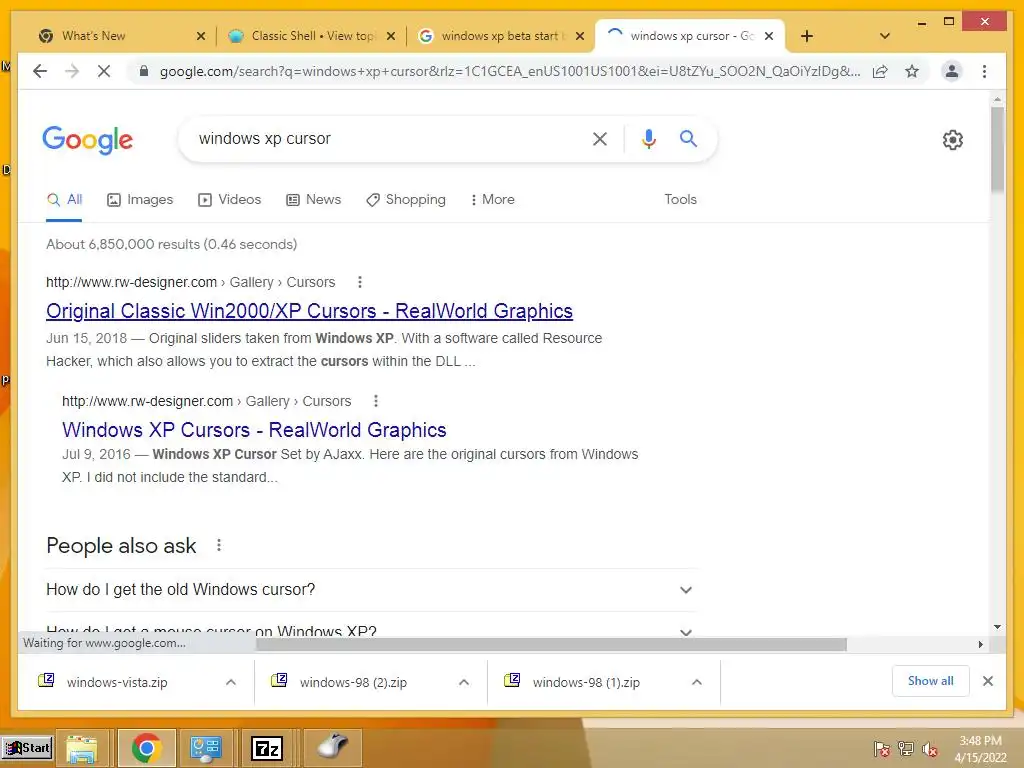This screenshot has width=1024, height=768.
Task: View site info via padlock icon
Action: [144, 71]
